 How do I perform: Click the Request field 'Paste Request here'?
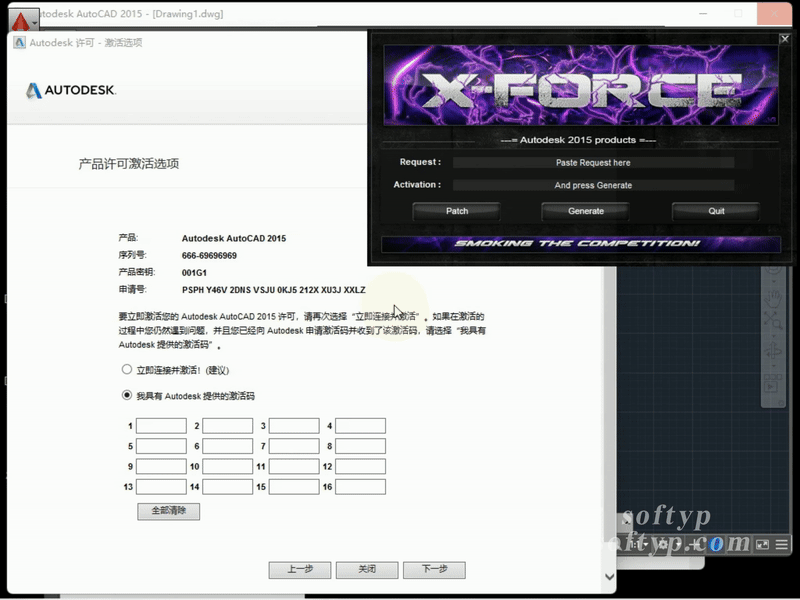click(x=593, y=163)
